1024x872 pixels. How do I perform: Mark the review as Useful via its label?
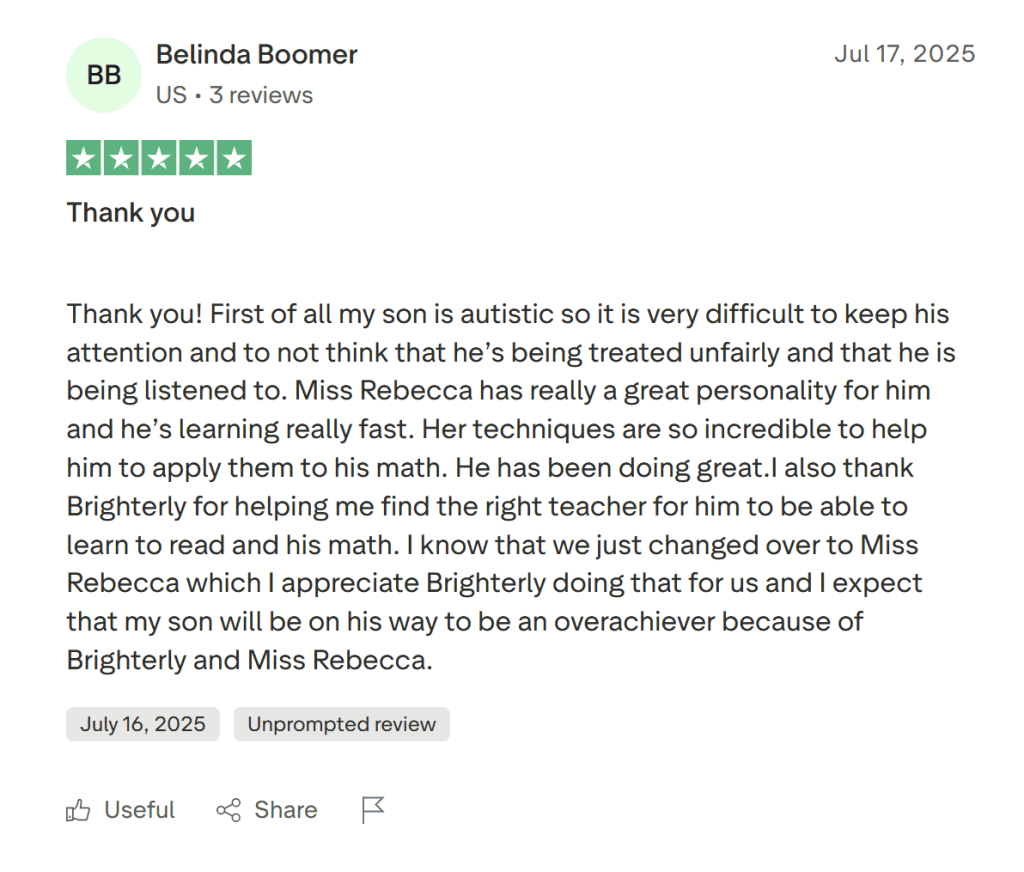point(139,810)
